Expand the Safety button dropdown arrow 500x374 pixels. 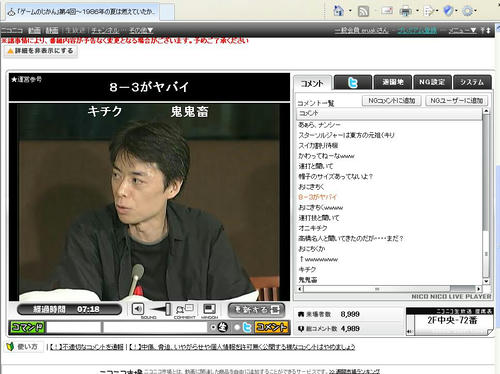tap(456, 11)
